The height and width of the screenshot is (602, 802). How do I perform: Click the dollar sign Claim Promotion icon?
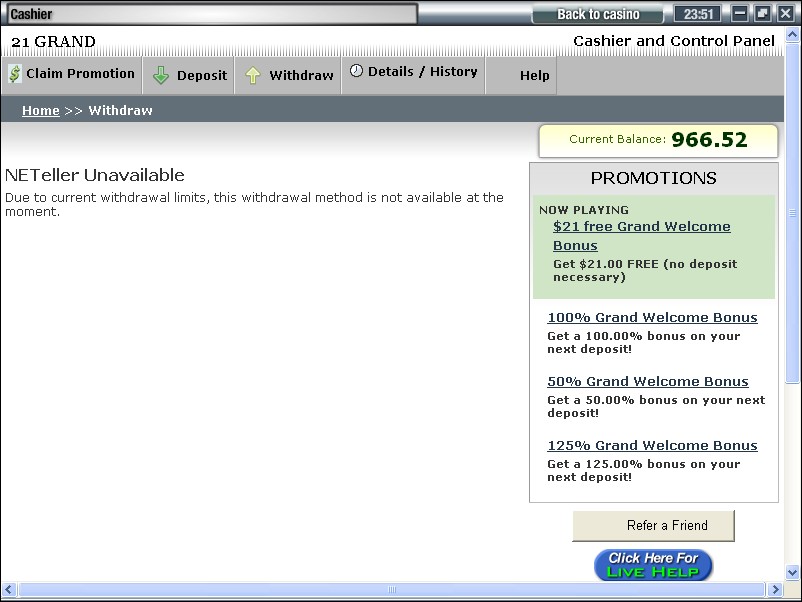point(15,74)
